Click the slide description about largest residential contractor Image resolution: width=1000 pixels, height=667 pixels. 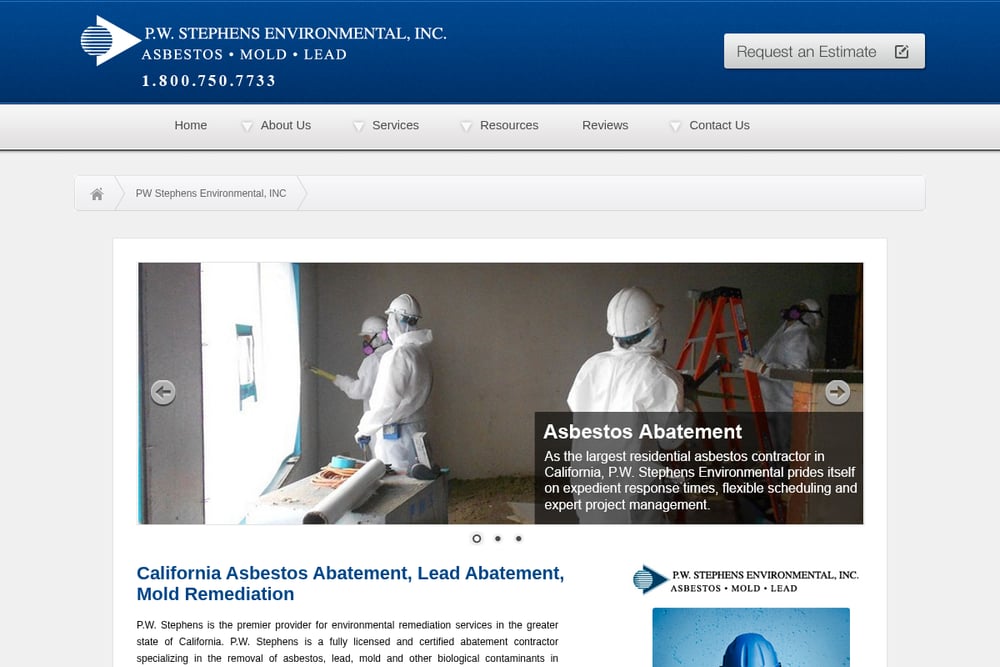[700, 481]
